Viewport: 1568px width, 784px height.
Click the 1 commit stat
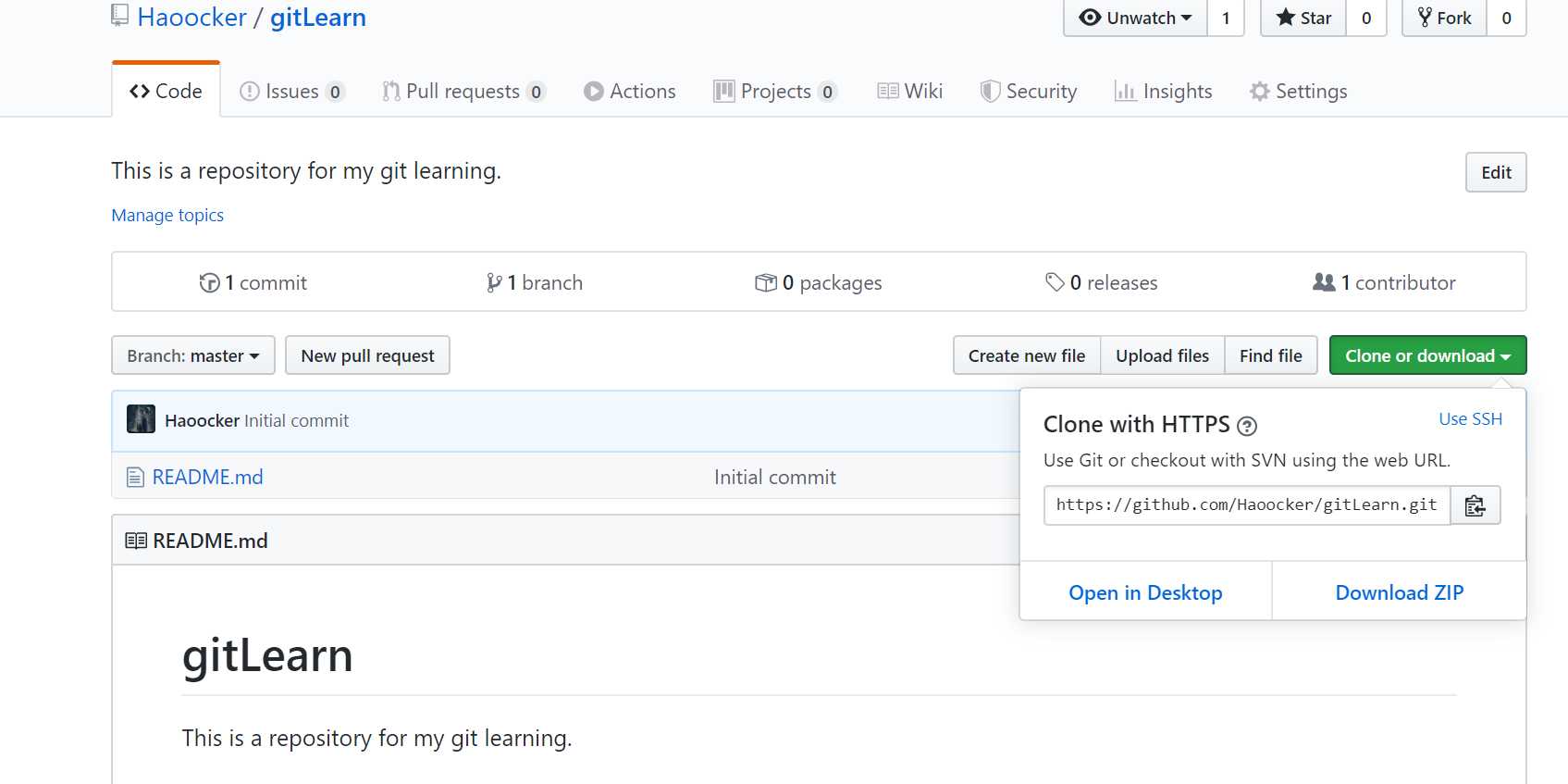pyautogui.click(x=253, y=282)
